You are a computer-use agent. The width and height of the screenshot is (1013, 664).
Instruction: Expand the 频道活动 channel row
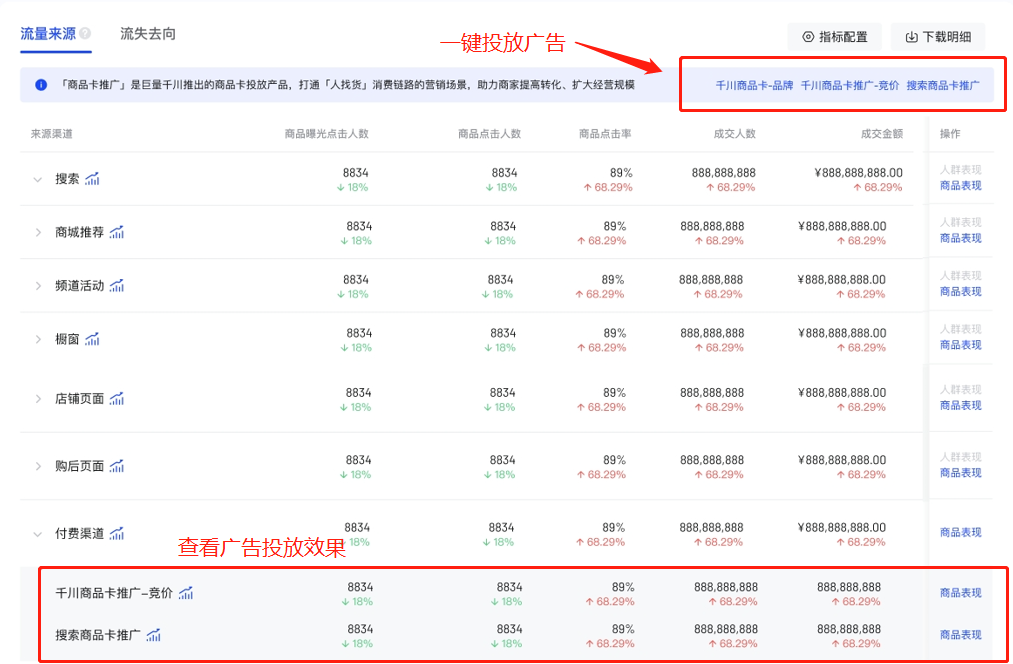click(37, 286)
